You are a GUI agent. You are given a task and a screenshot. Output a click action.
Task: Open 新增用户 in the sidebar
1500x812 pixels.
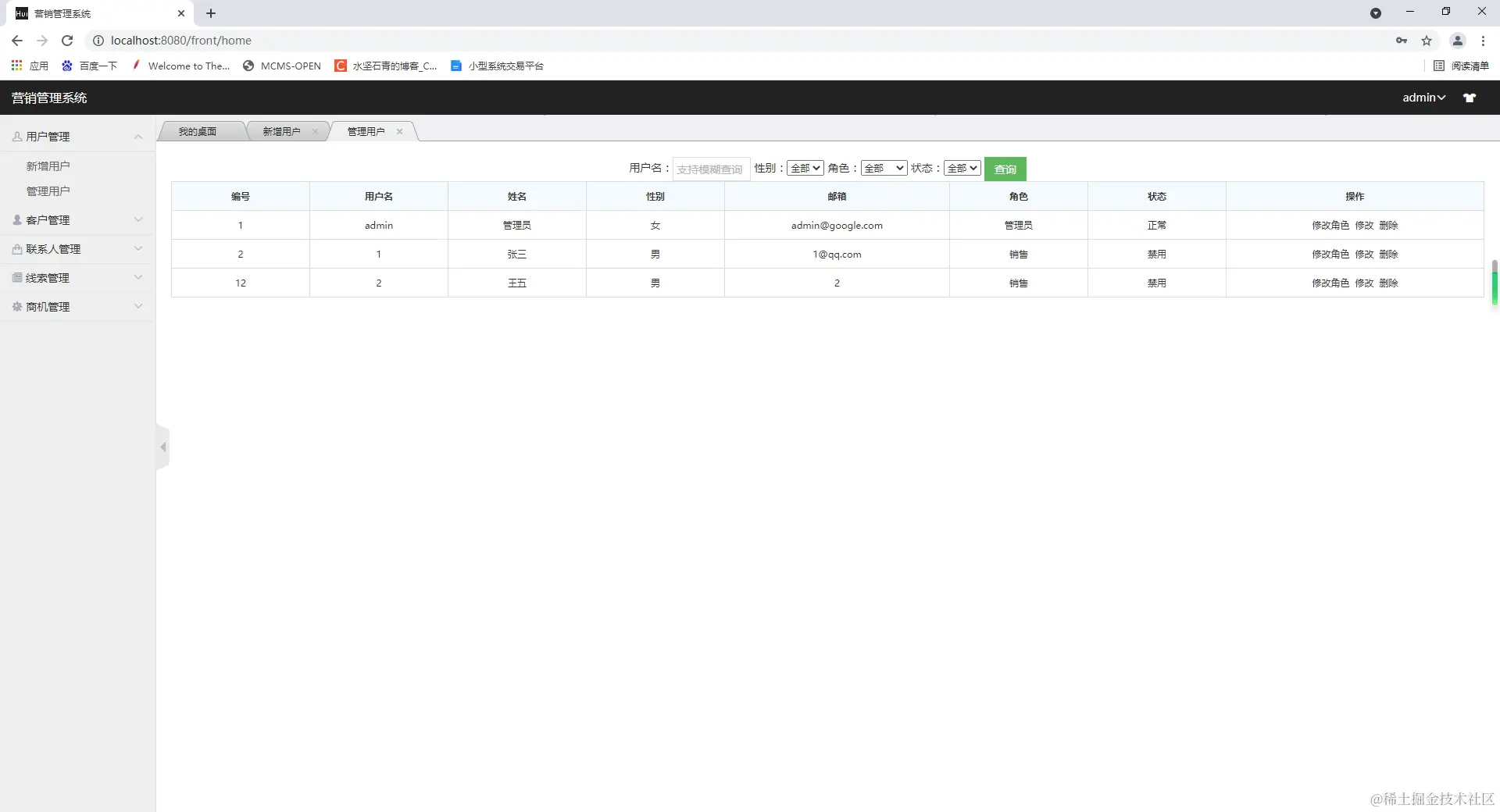click(48, 166)
